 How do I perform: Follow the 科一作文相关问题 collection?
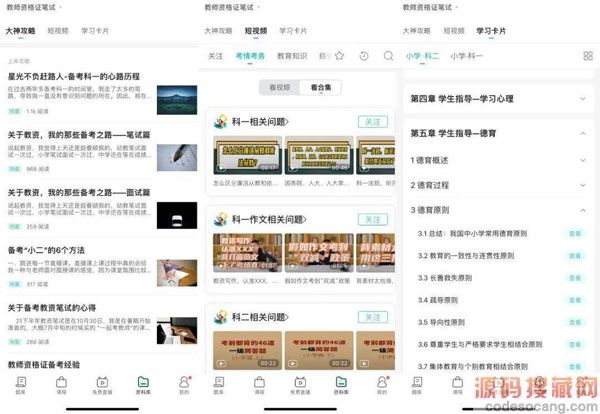click(x=372, y=218)
